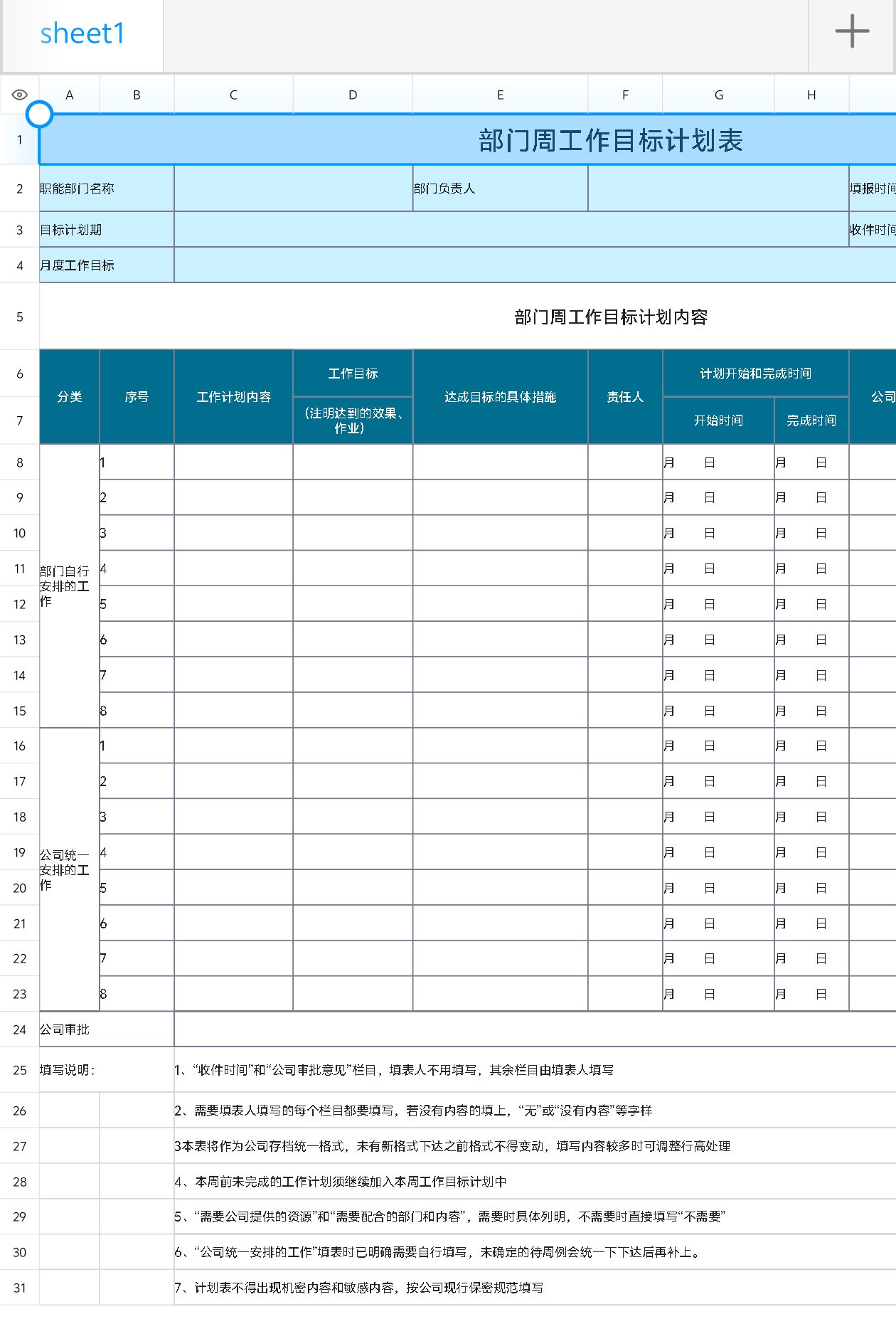Click the 计划开始和完成时间 header cell

coord(756,374)
